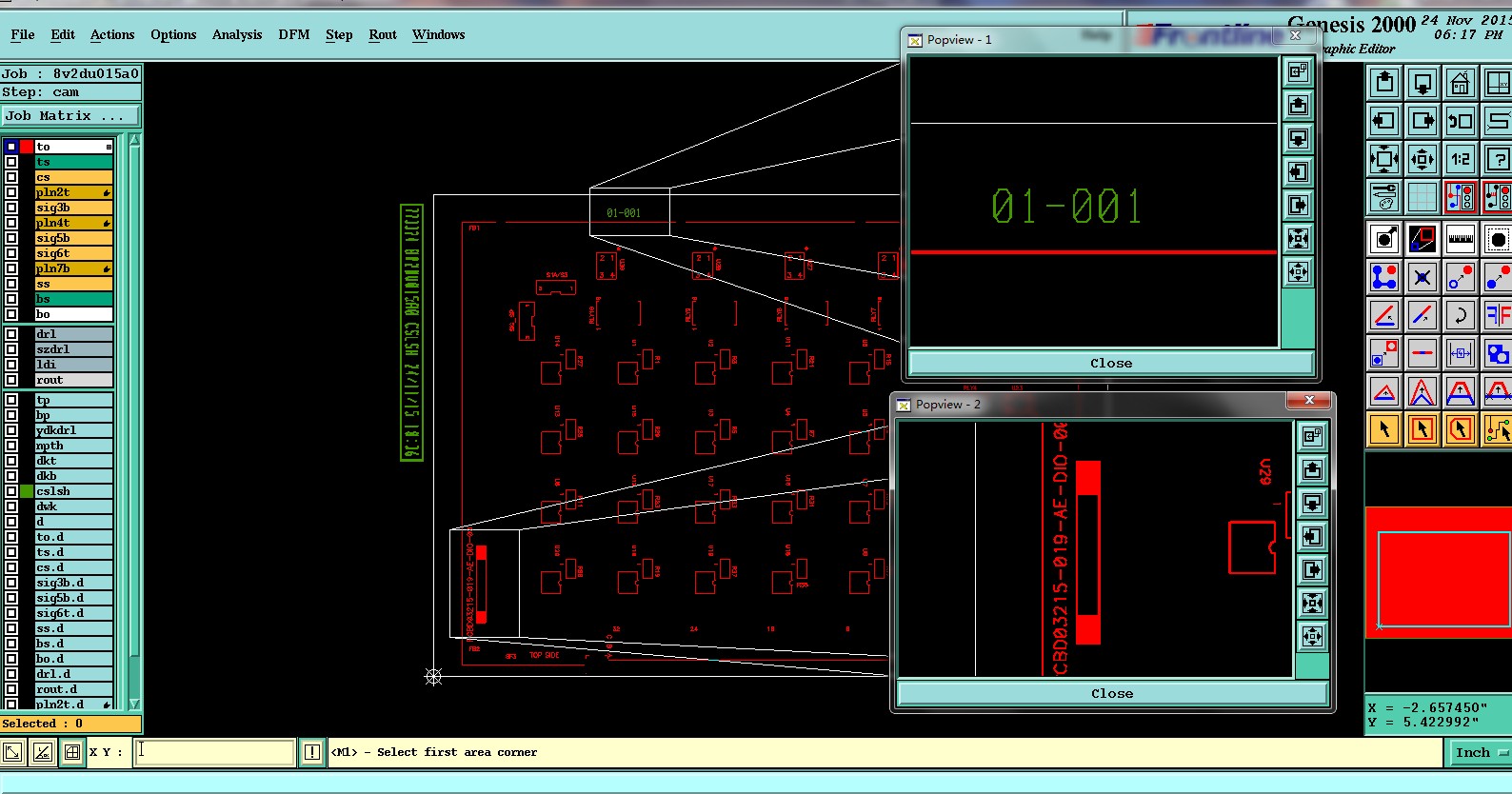Click the blue dot with X delete icon
Screen dimensions: 1512x794
pyautogui.click(x=1422, y=277)
